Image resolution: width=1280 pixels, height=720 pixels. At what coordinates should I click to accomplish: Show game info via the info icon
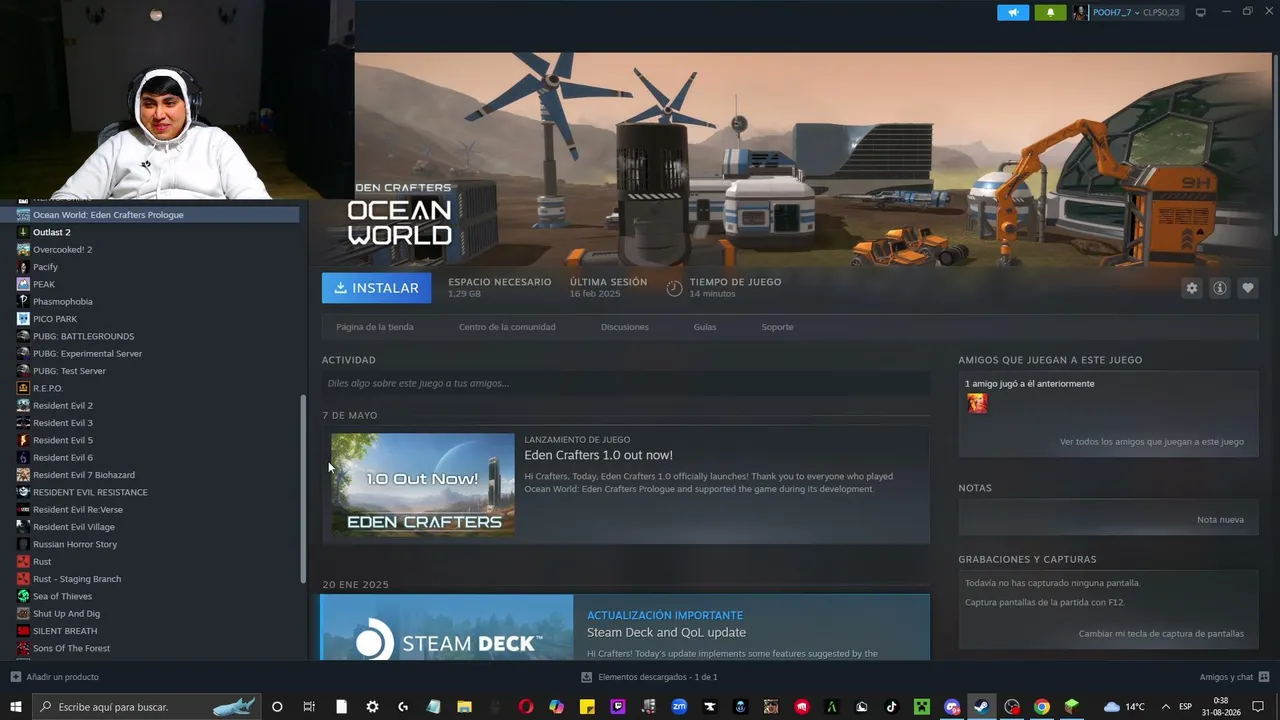coord(1220,288)
